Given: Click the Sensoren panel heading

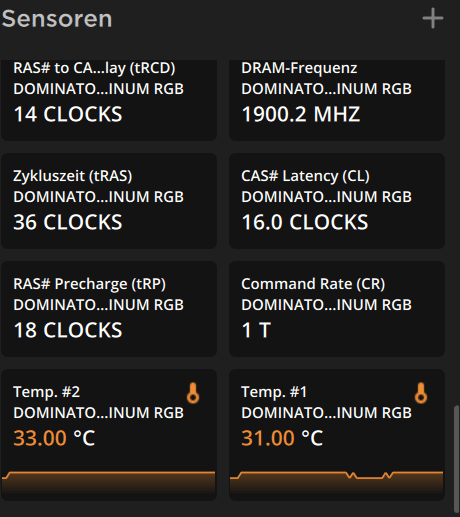Looking at the screenshot, I should pyautogui.click(x=57, y=19).
